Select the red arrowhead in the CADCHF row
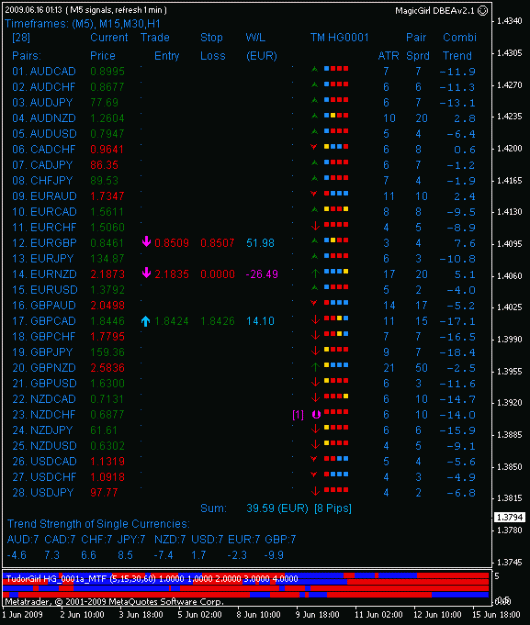 (314, 147)
